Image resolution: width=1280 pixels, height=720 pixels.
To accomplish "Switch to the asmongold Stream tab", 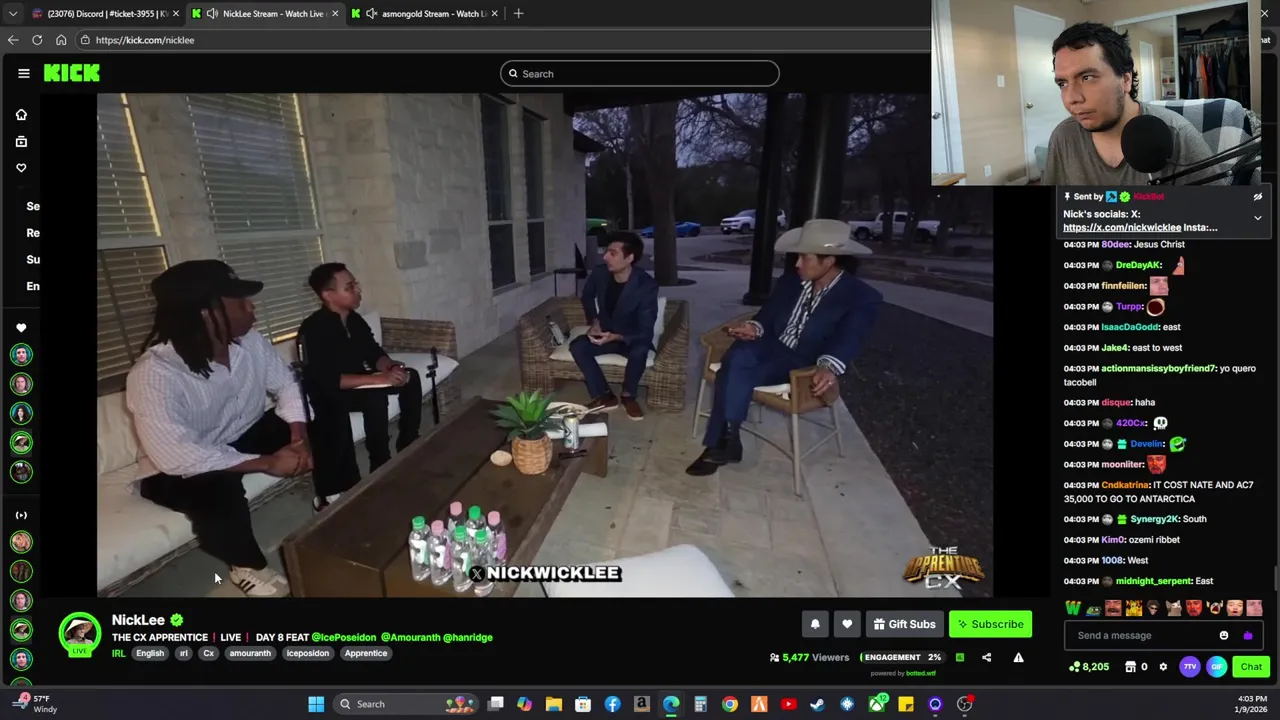I will point(425,13).
